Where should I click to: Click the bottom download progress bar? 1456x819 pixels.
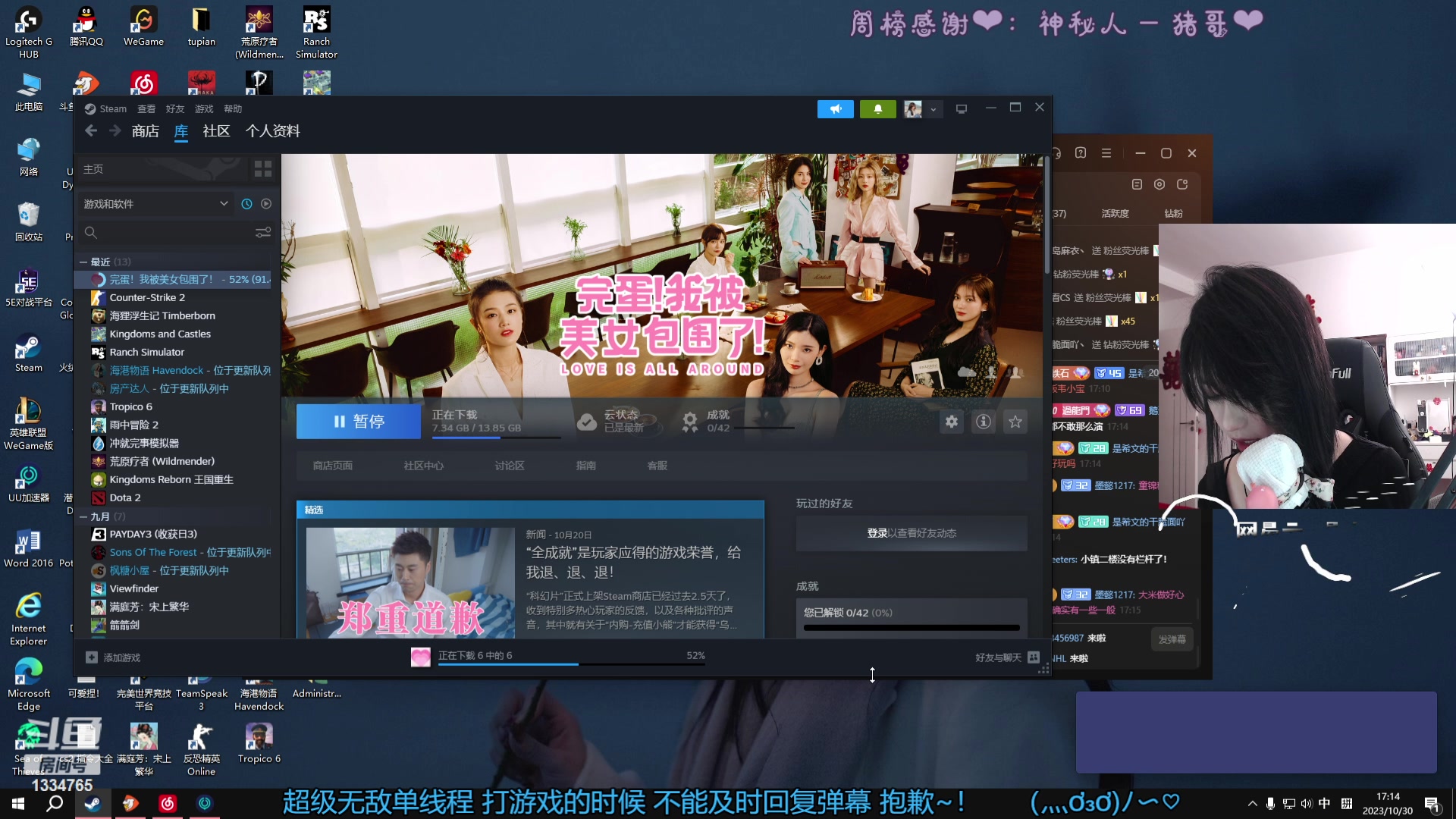[x=572, y=665]
